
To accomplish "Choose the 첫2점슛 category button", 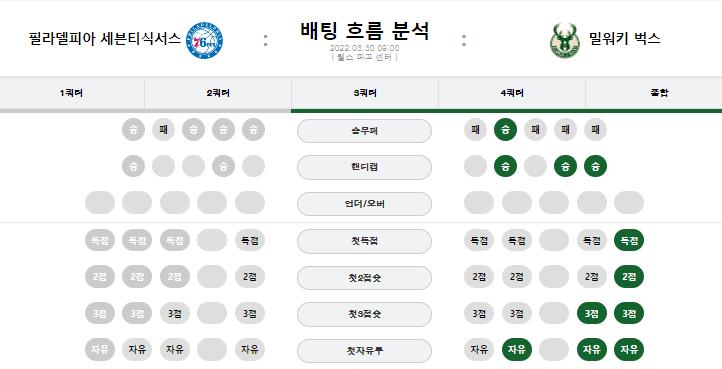I will (x=364, y=278).
